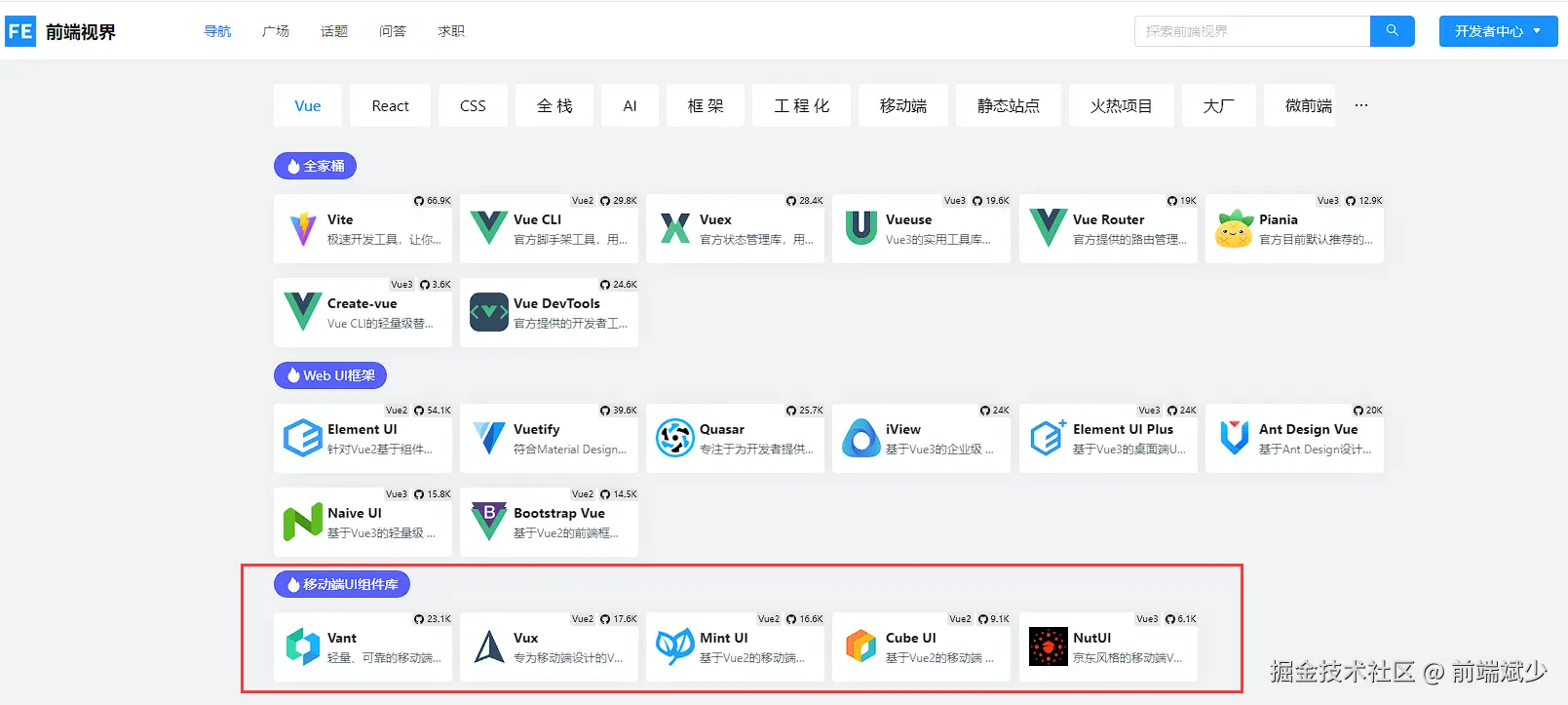The height and width of the screenshot is (705, 1568).
Task: Click the FE site logo icon
Action: 20,31
